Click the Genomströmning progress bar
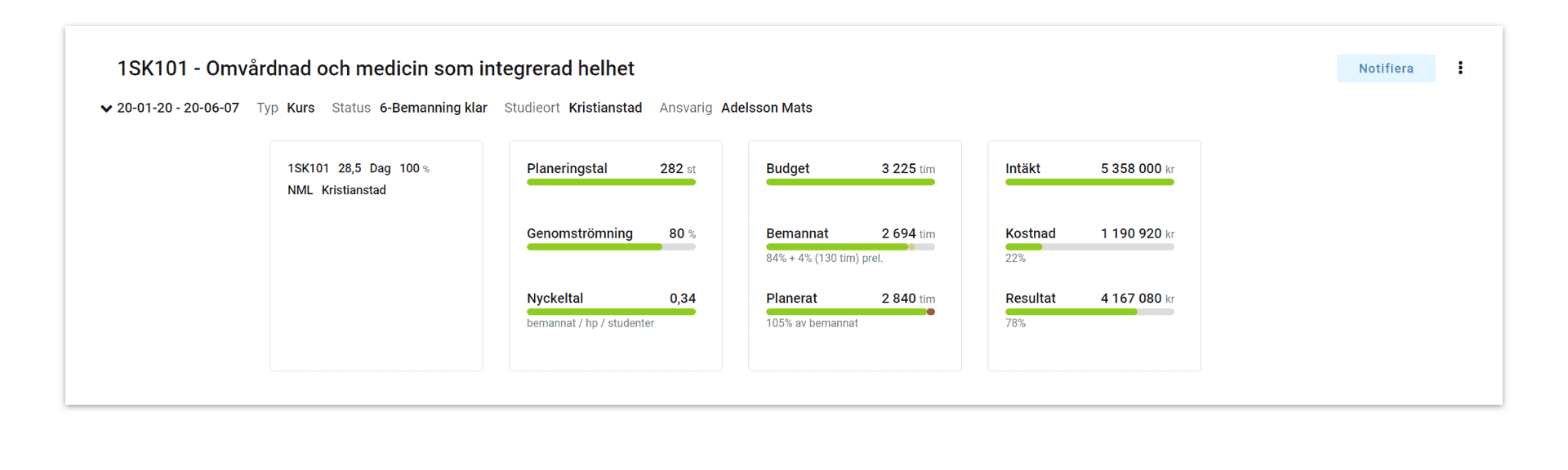Screen dimensions: 1568x470 point(611,247)
